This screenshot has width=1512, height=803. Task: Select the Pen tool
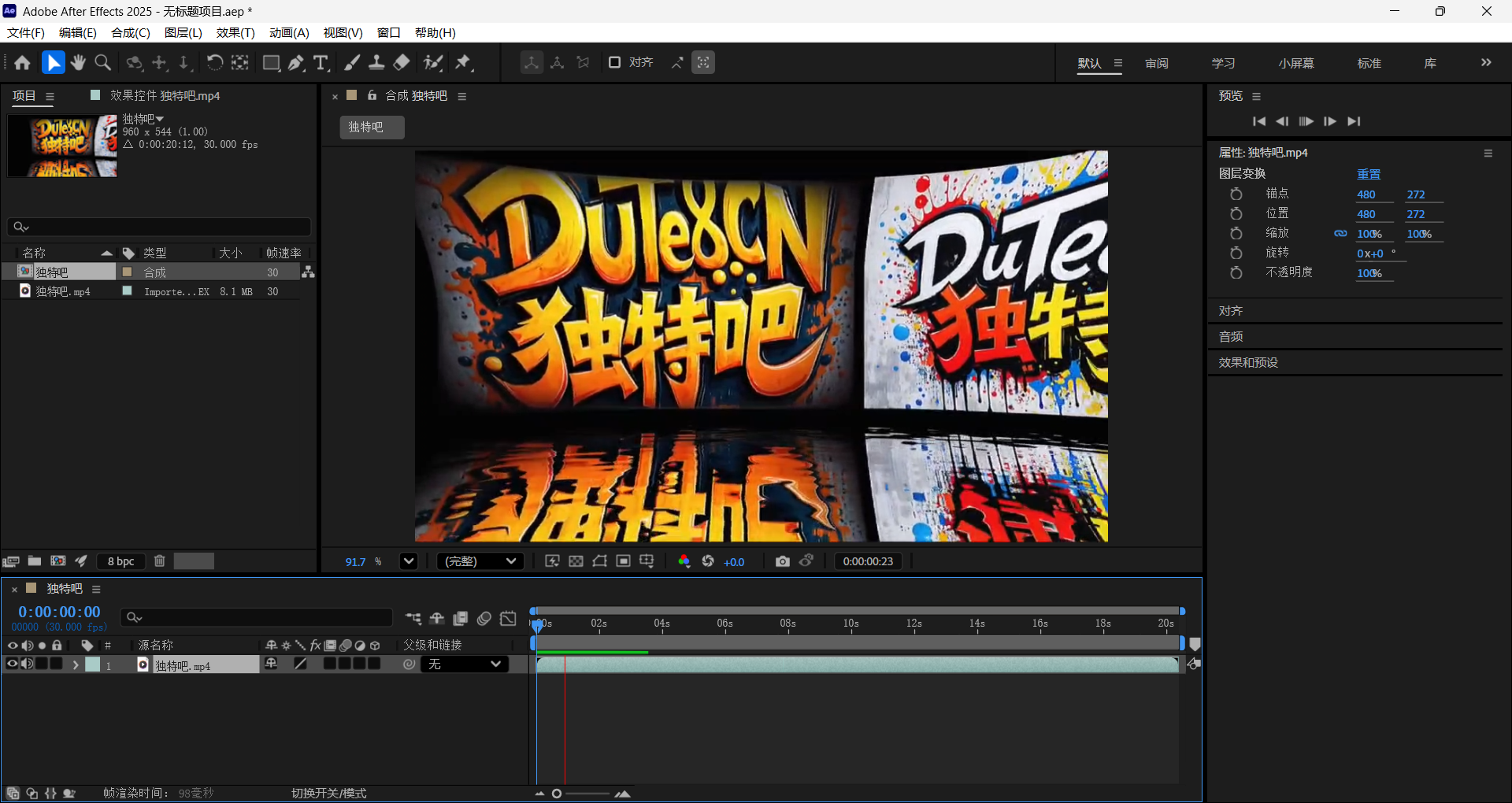click(x=296, y=63)
